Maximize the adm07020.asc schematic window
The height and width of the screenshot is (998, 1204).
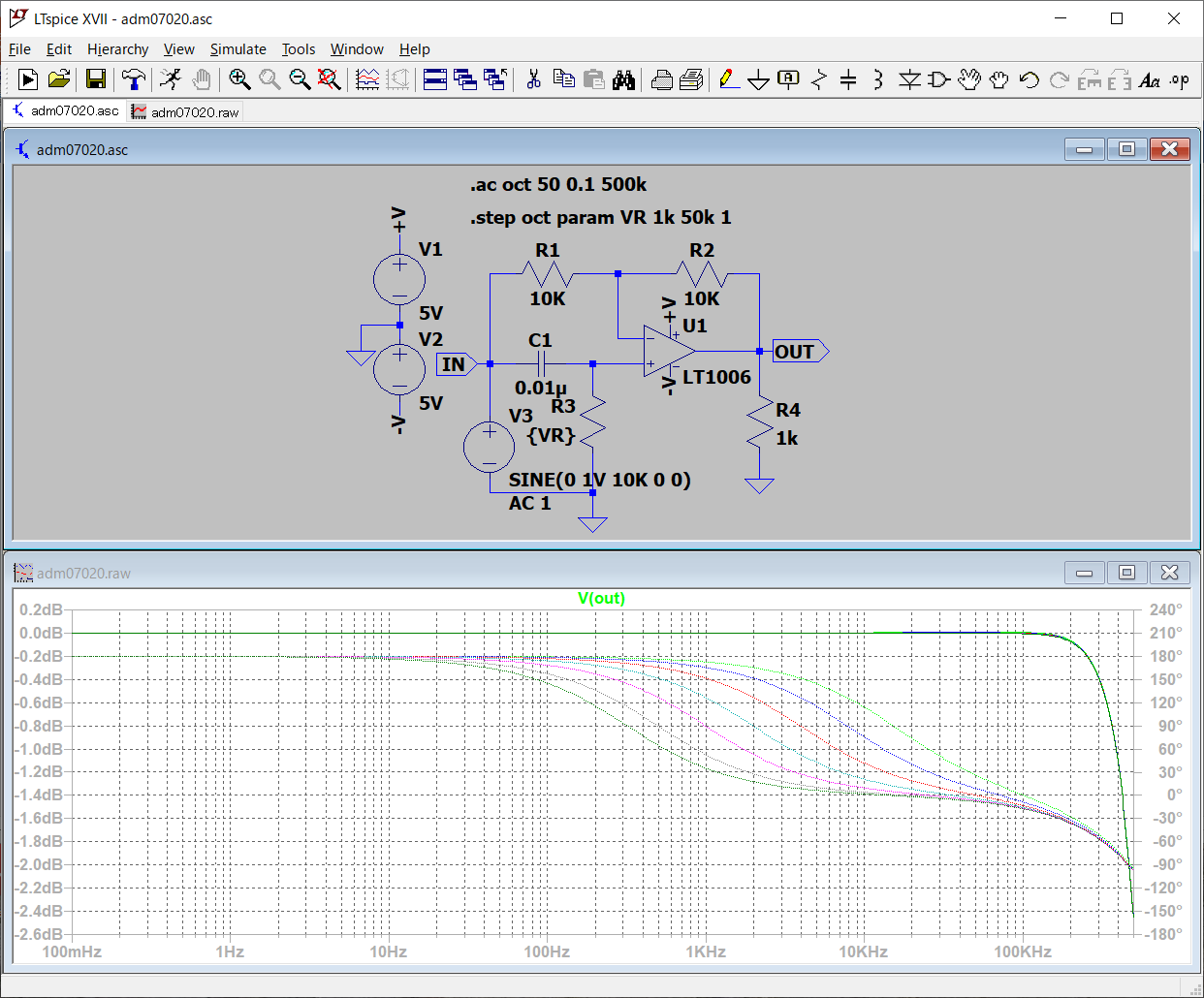[x=1126, y=149]
